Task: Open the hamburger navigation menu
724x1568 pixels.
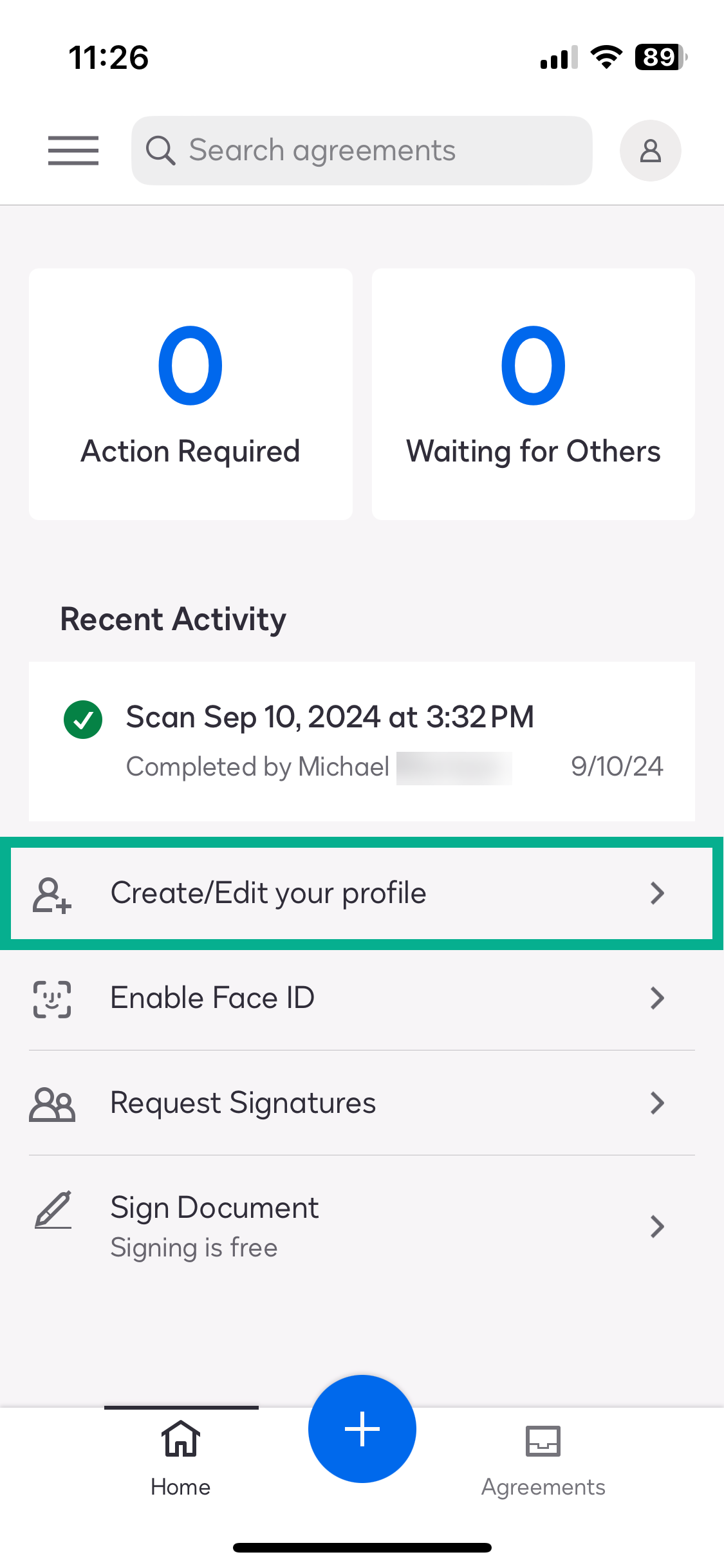Action: (x=73, y=151)
